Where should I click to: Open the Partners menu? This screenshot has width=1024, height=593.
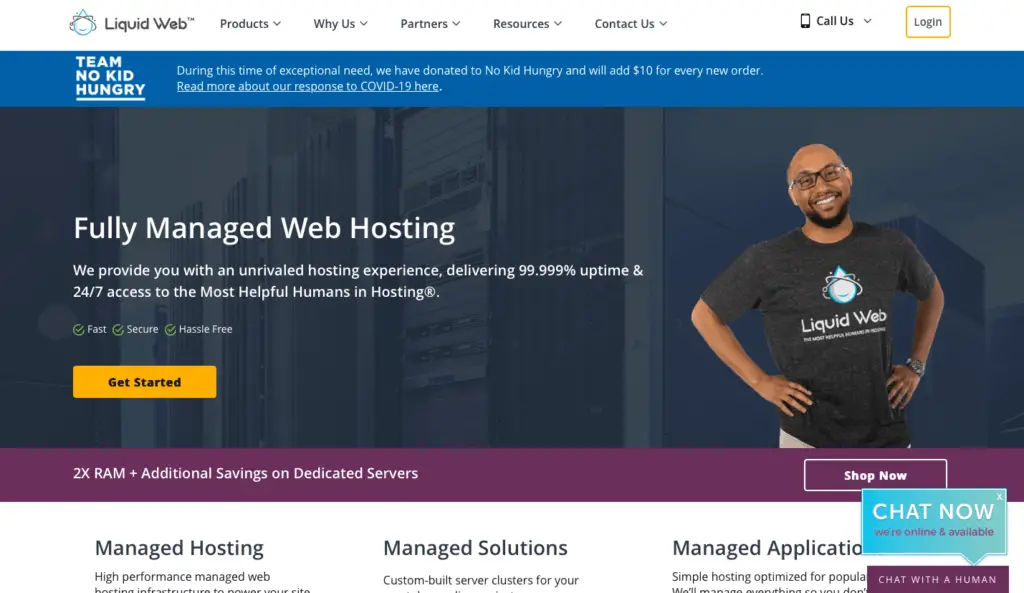430,24
